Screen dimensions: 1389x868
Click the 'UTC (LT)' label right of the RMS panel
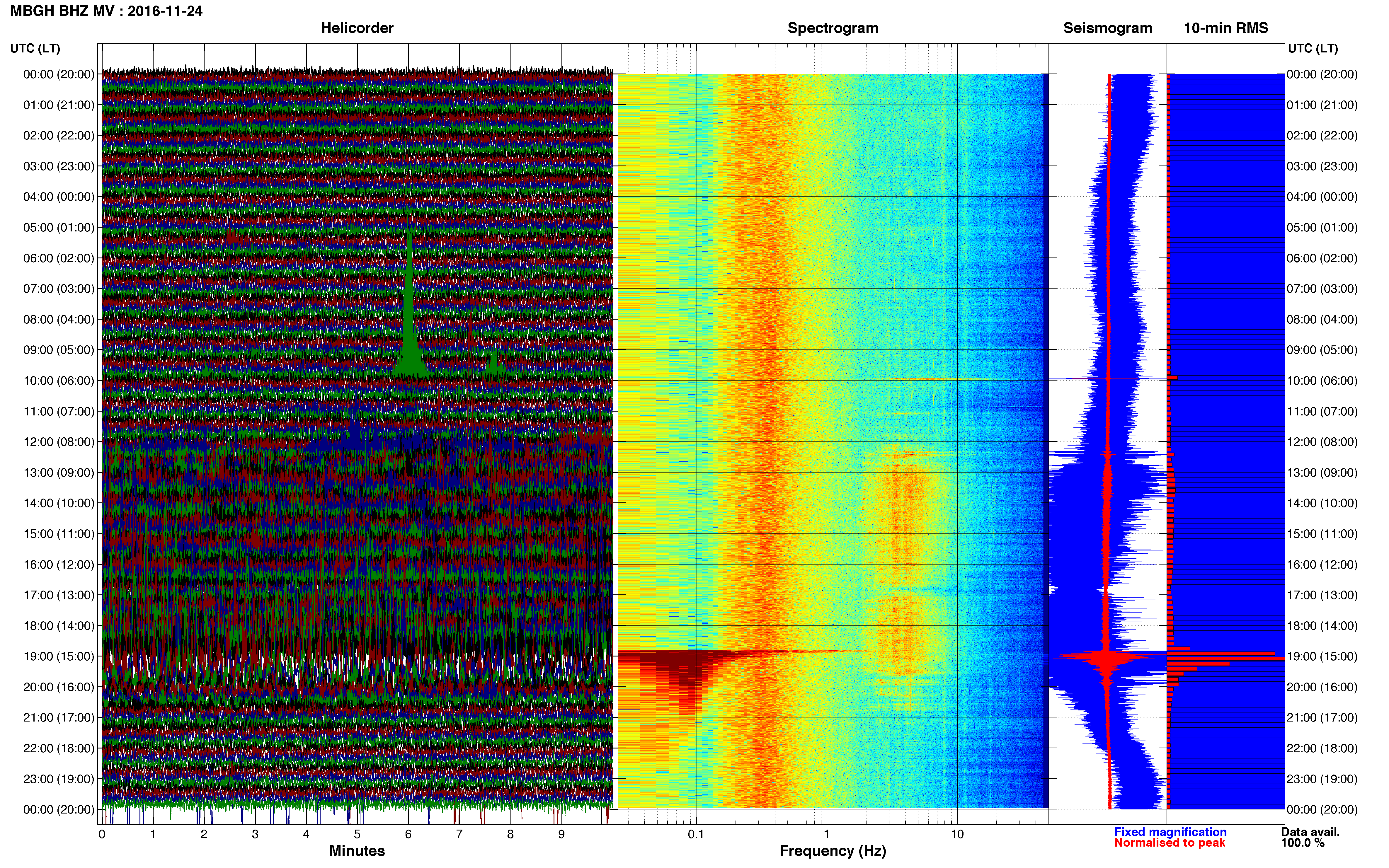tap(1313, 48)
